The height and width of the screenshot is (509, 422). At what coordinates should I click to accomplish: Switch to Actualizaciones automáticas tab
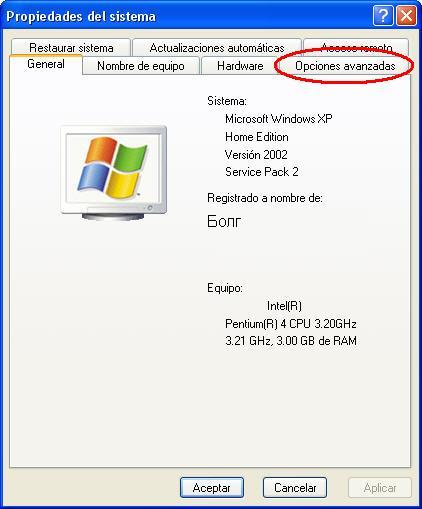pyautogui.click(x=217, y=48)
